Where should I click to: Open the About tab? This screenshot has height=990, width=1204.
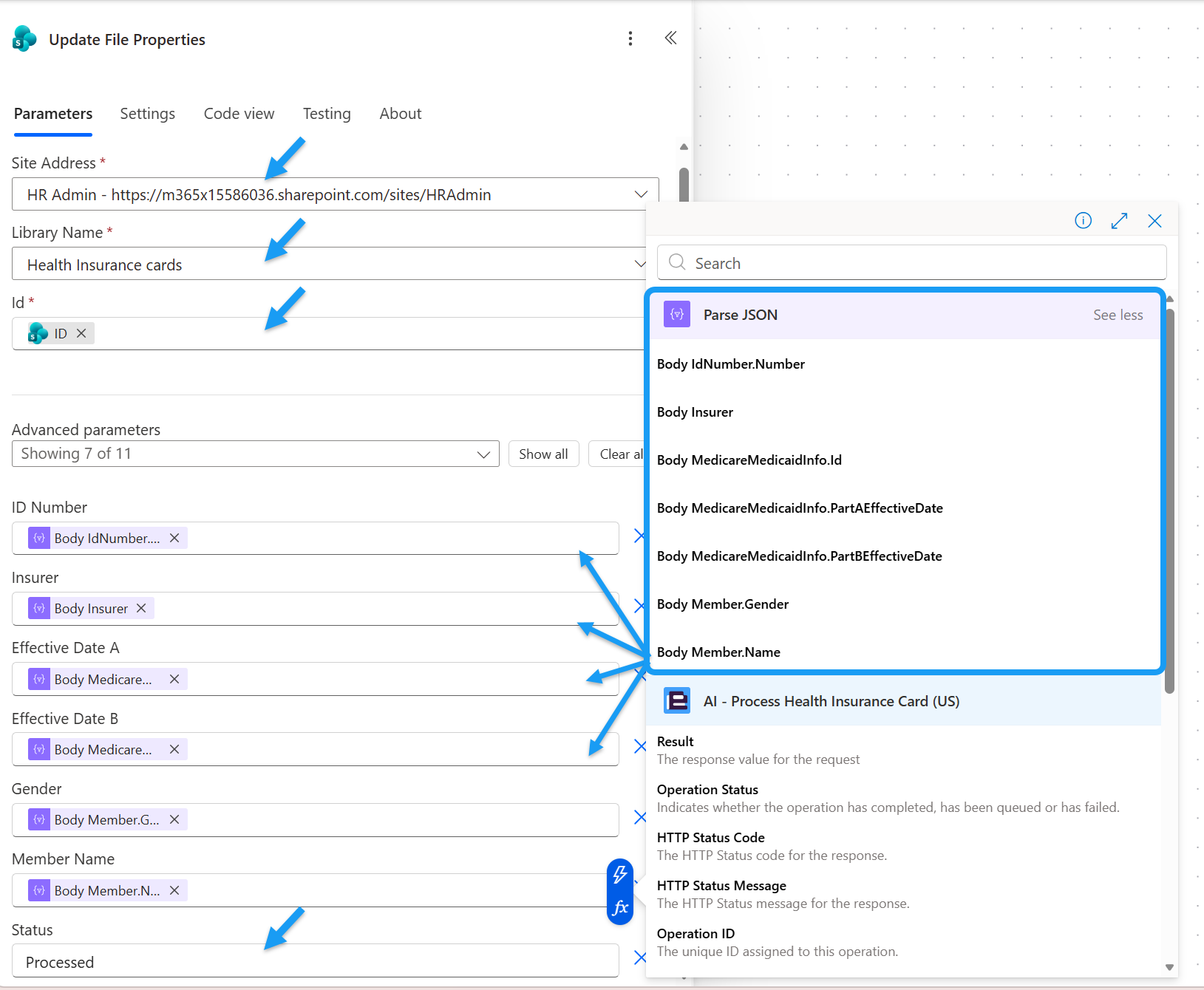pos(401,114)
